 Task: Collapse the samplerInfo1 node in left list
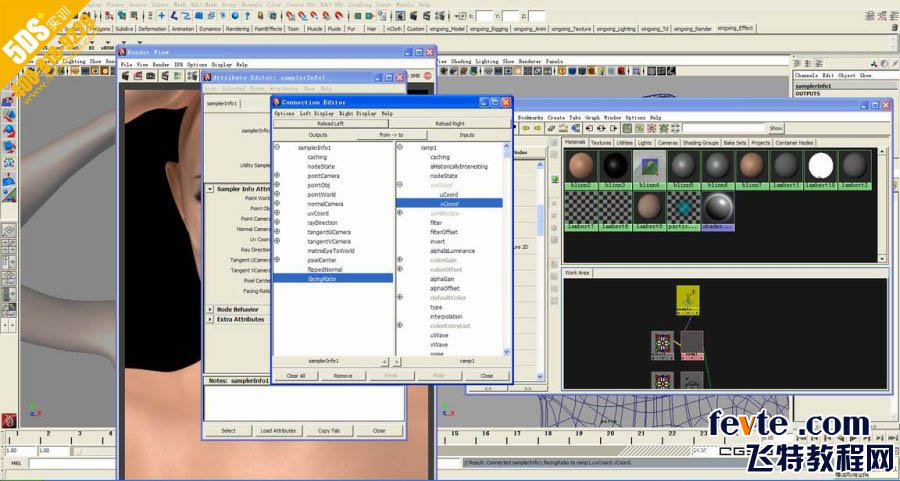click(277, 148)
